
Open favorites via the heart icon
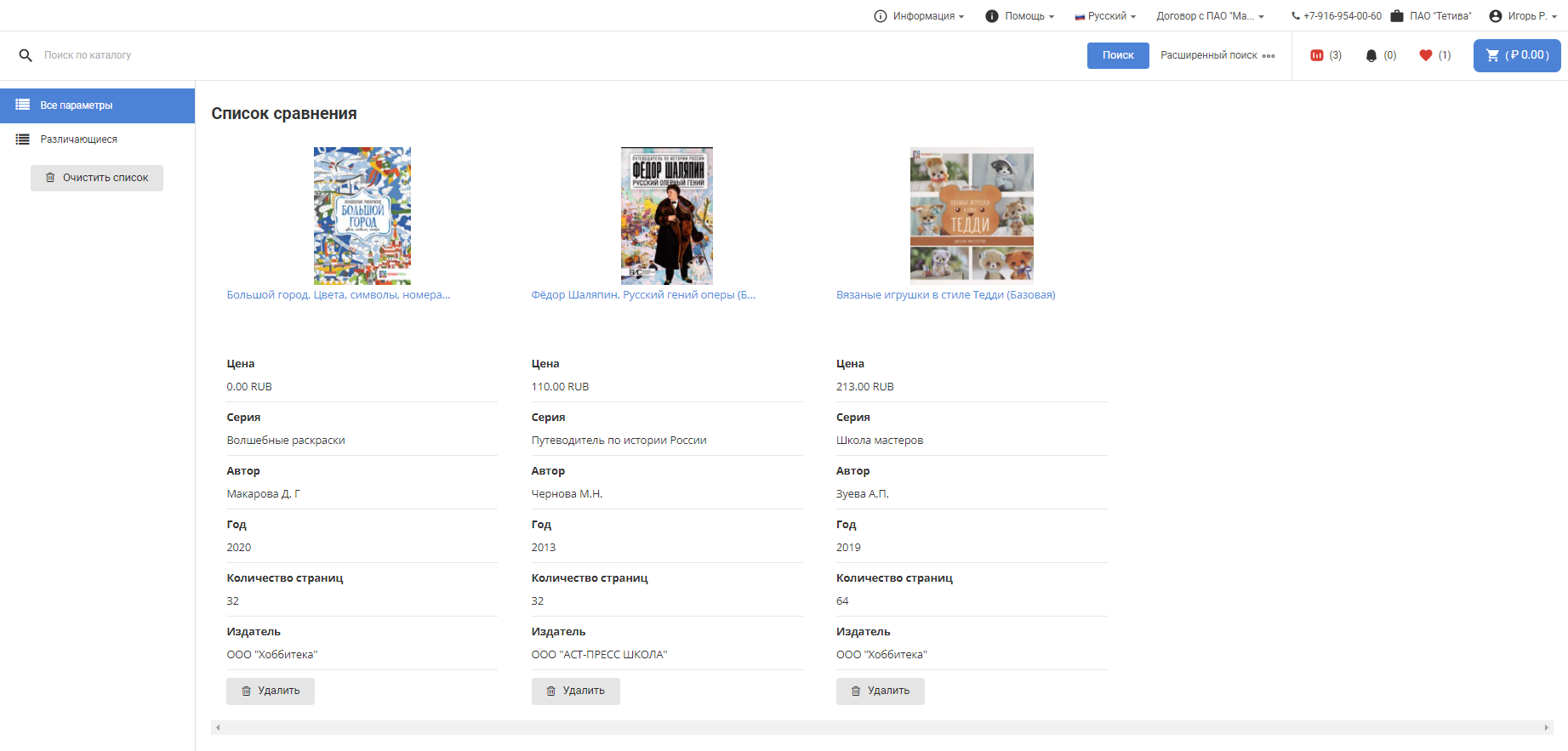pos(1426,55)
